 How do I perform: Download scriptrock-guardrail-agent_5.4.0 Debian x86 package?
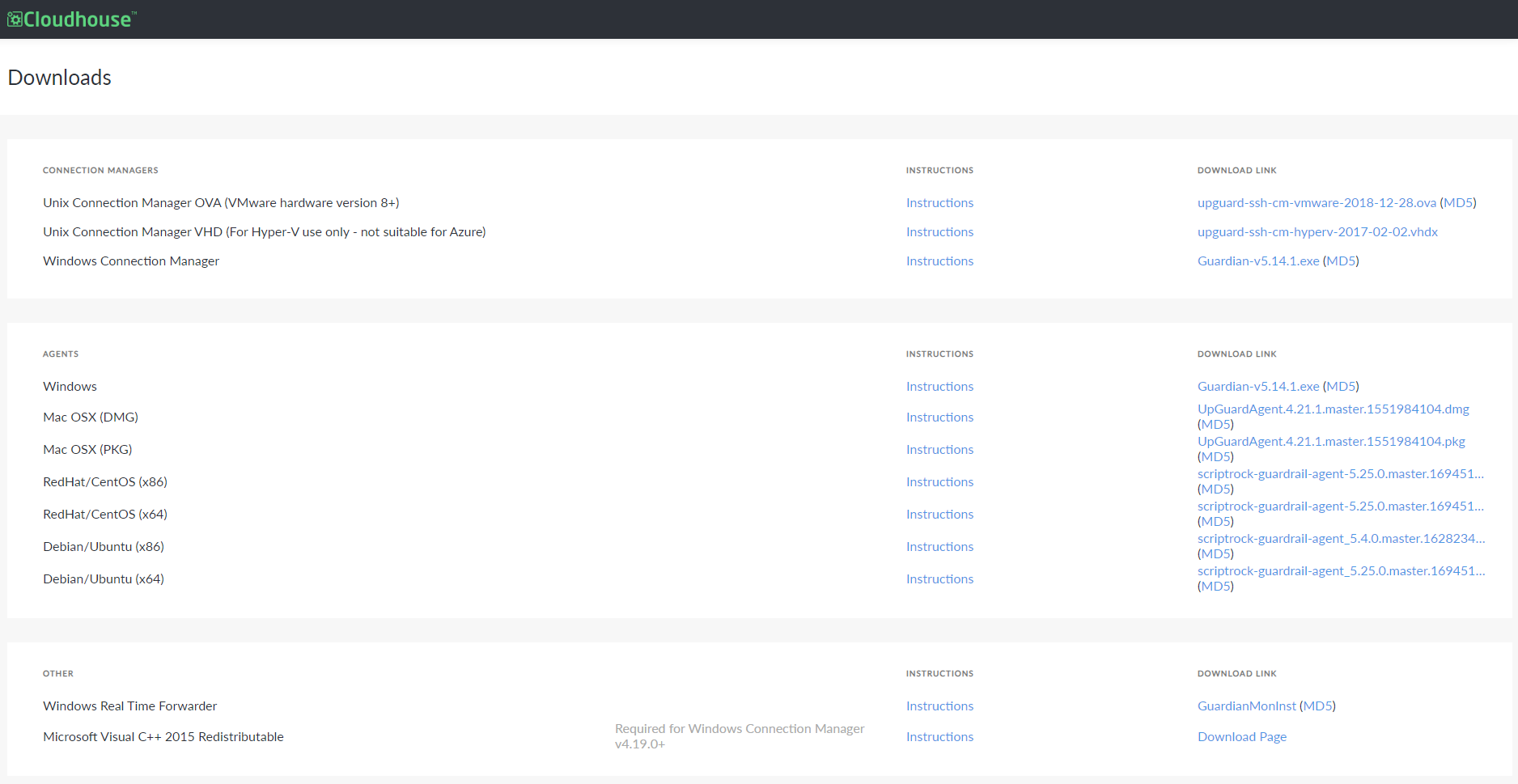1342,539
